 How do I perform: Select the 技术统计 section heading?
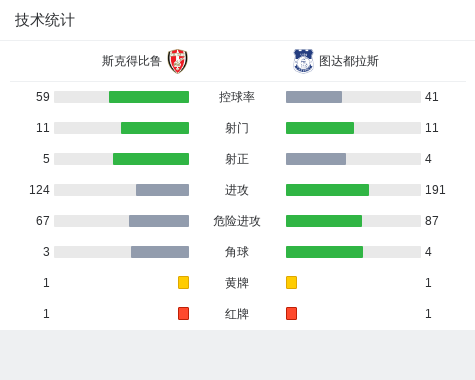pyautogui.click(x=45, y=20)
